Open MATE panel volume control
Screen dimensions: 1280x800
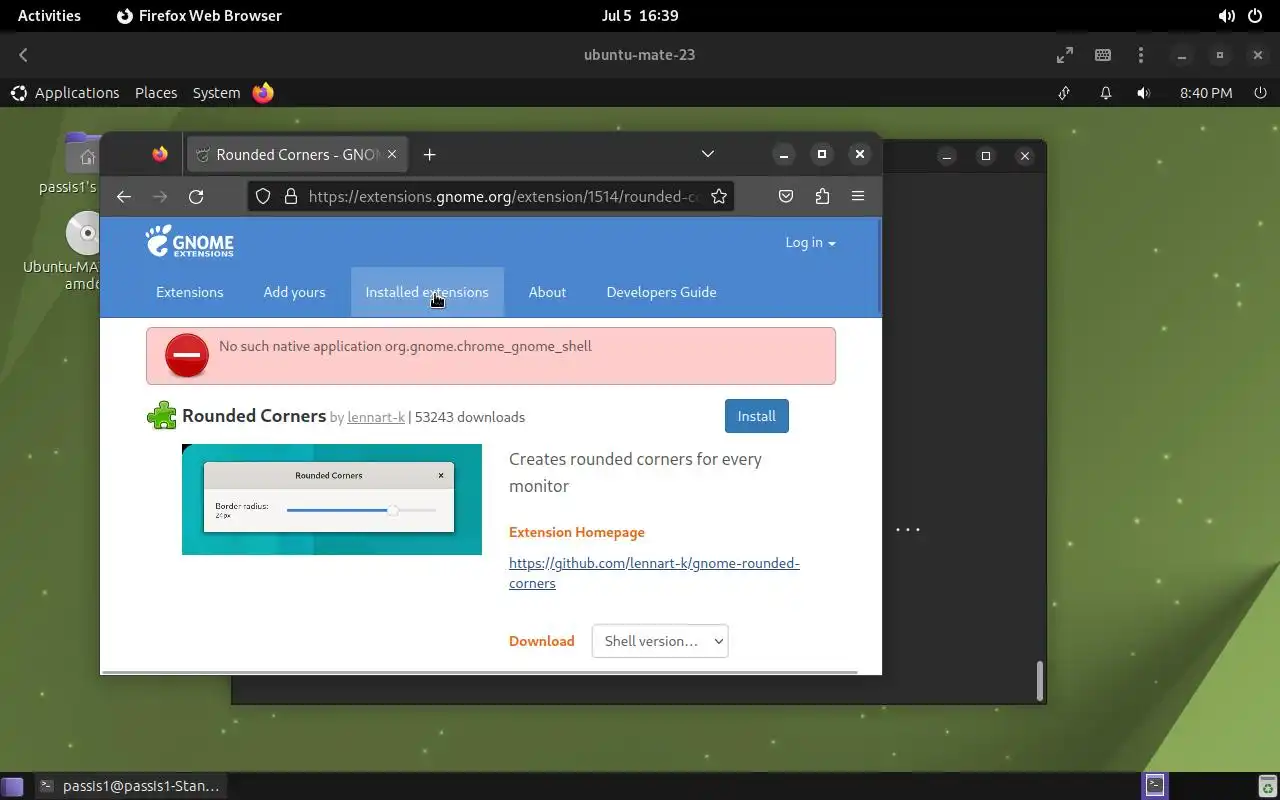[1144, 93]
